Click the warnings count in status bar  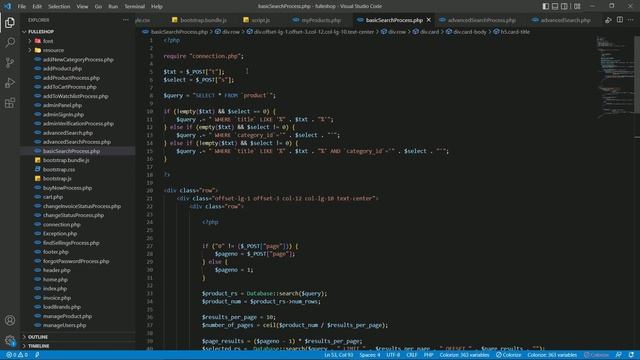point(23,355)
